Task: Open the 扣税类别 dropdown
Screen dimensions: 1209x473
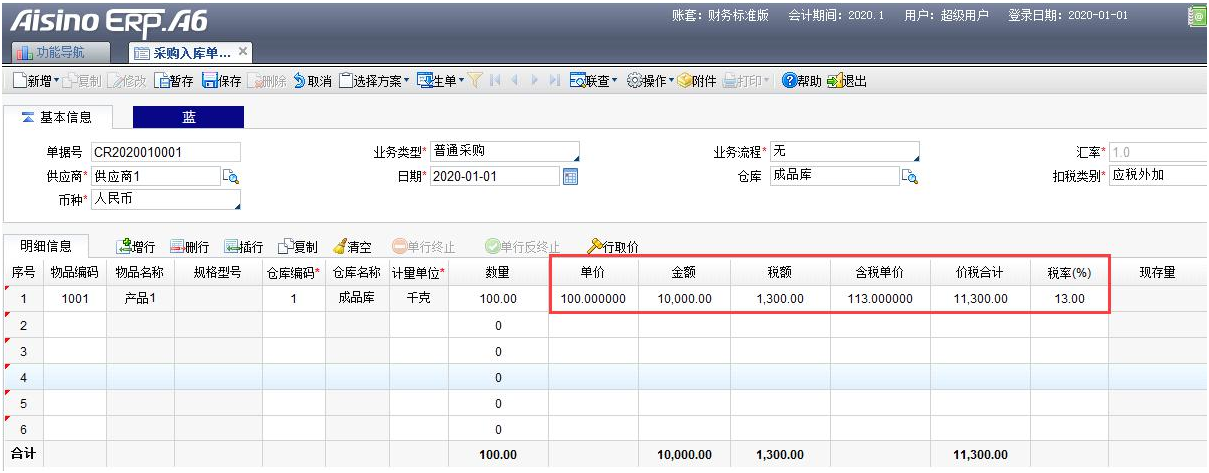Action: pyautogui.click(x=1158, y=176)
